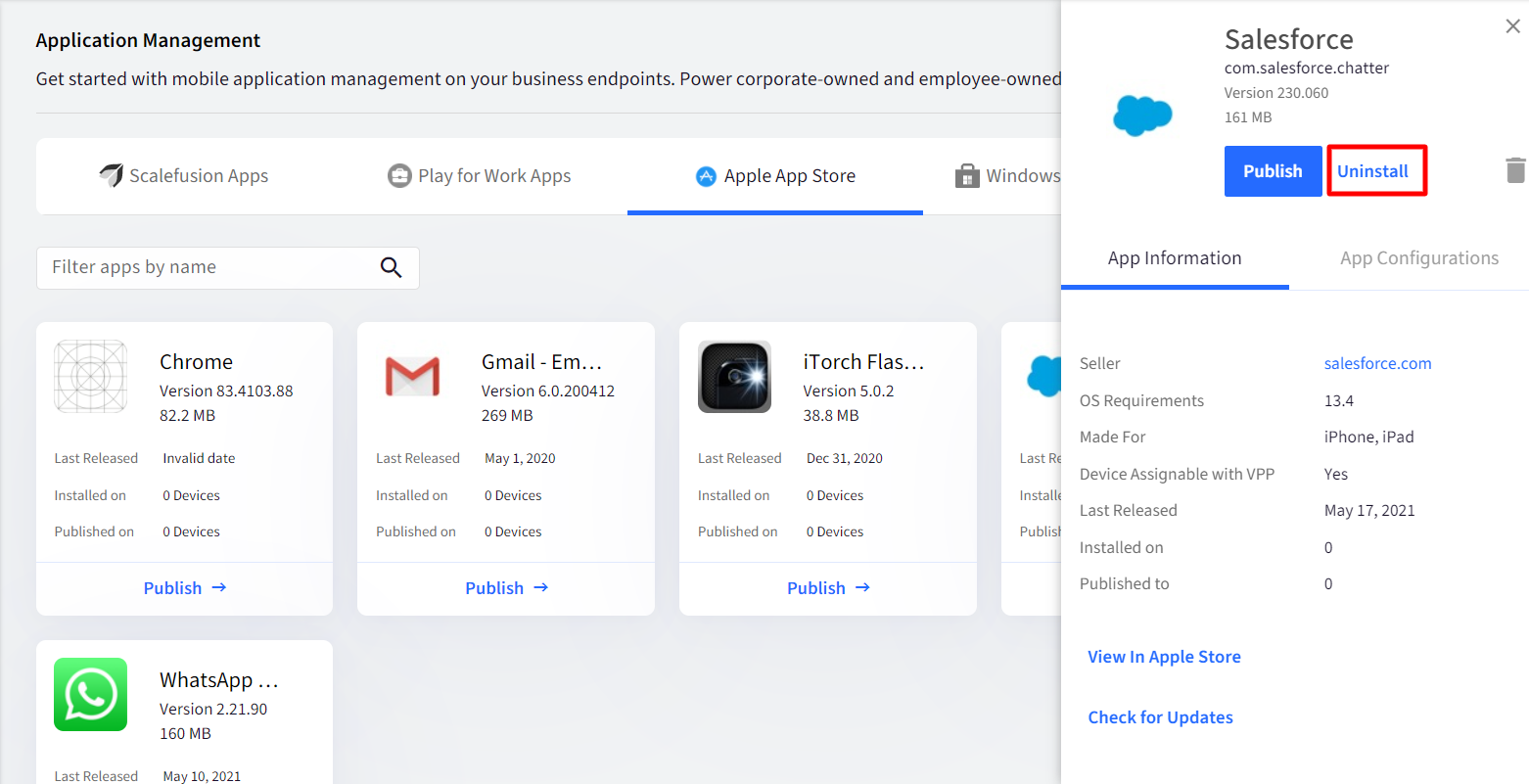This screenshot has width=1529, height=784.
Task: Click the WhatsApp app title
Action: point(219,680)
